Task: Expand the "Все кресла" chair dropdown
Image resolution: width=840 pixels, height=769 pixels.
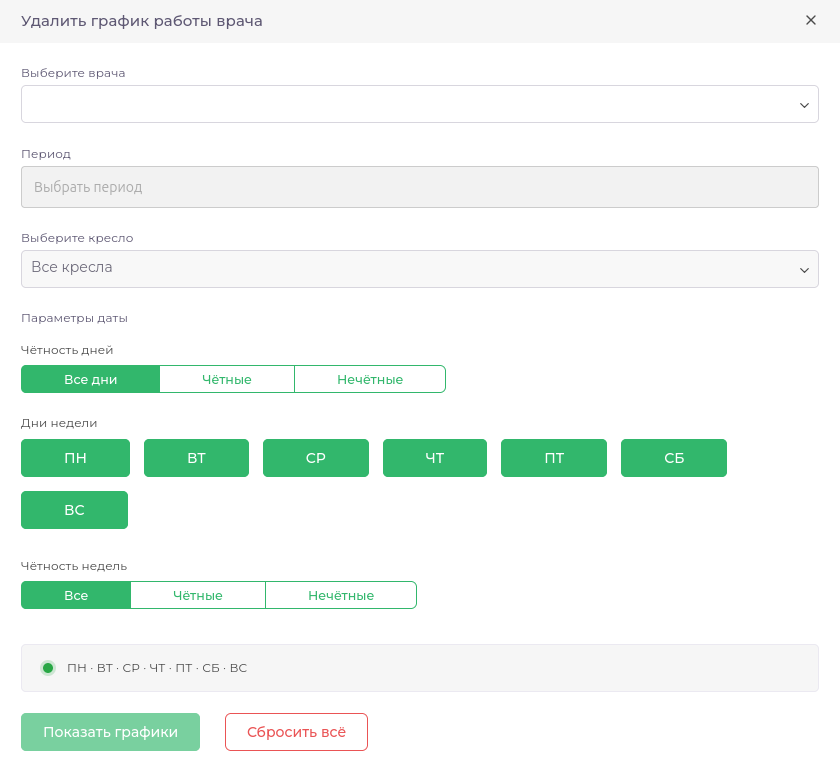Action: (419, 269)
